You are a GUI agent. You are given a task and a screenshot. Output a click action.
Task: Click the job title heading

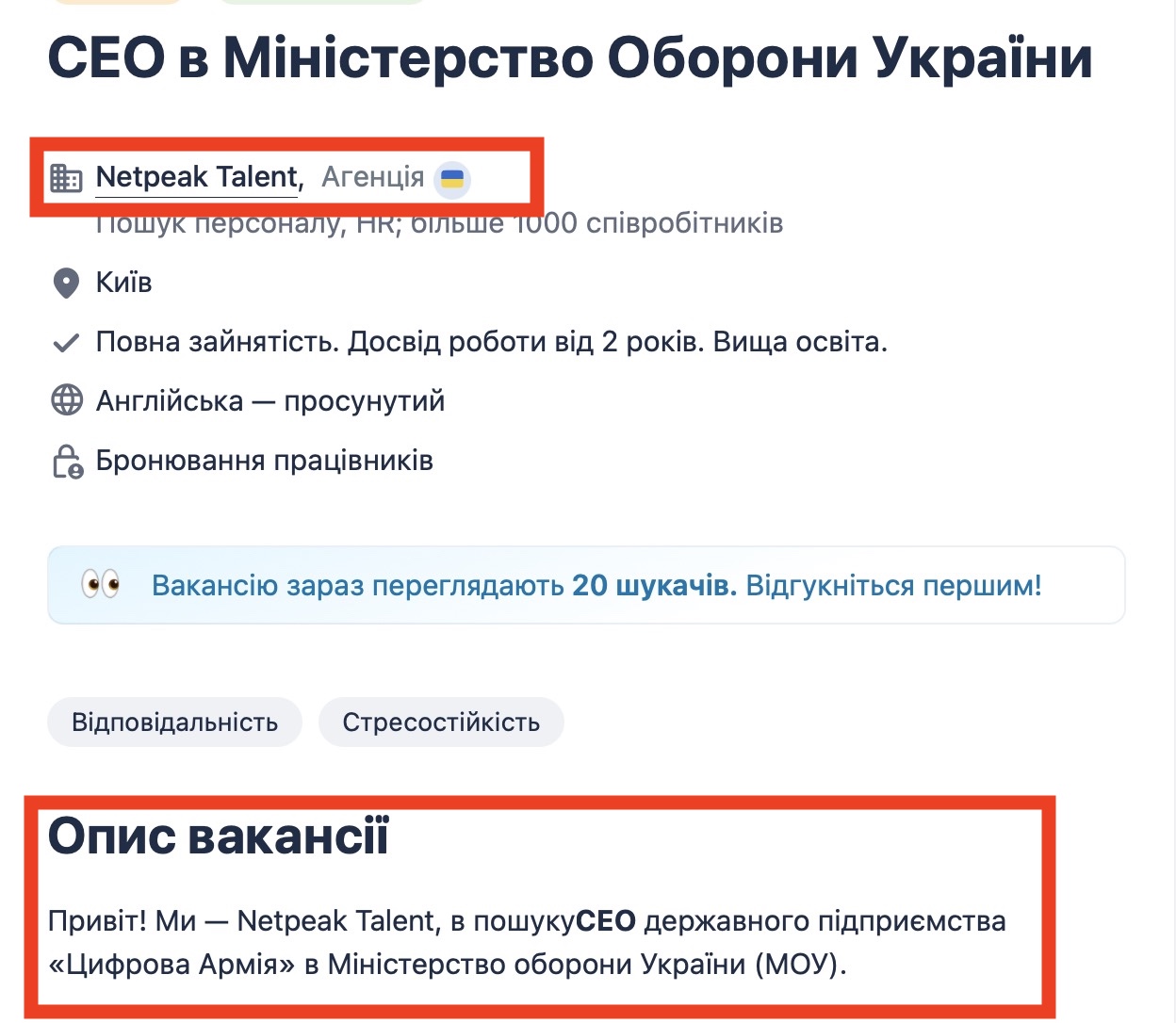570,58
